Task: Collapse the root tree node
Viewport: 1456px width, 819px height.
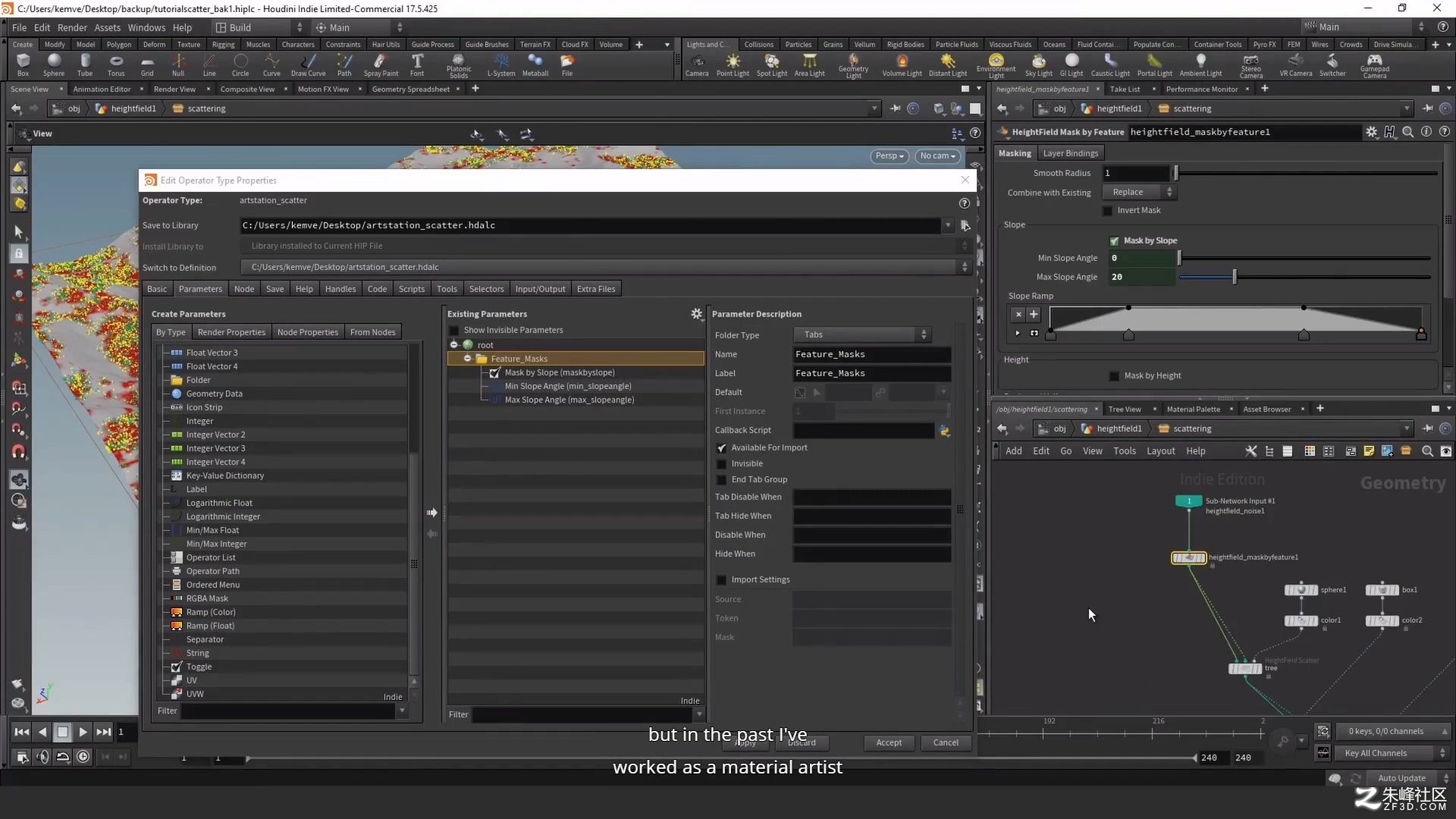Action: (x=454, y=345)
